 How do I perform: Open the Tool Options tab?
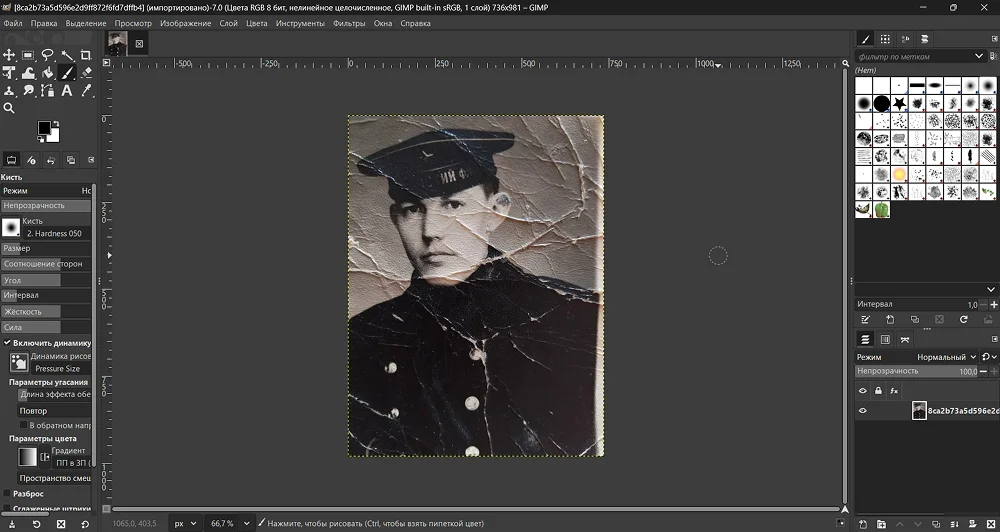tap(11, 159)
